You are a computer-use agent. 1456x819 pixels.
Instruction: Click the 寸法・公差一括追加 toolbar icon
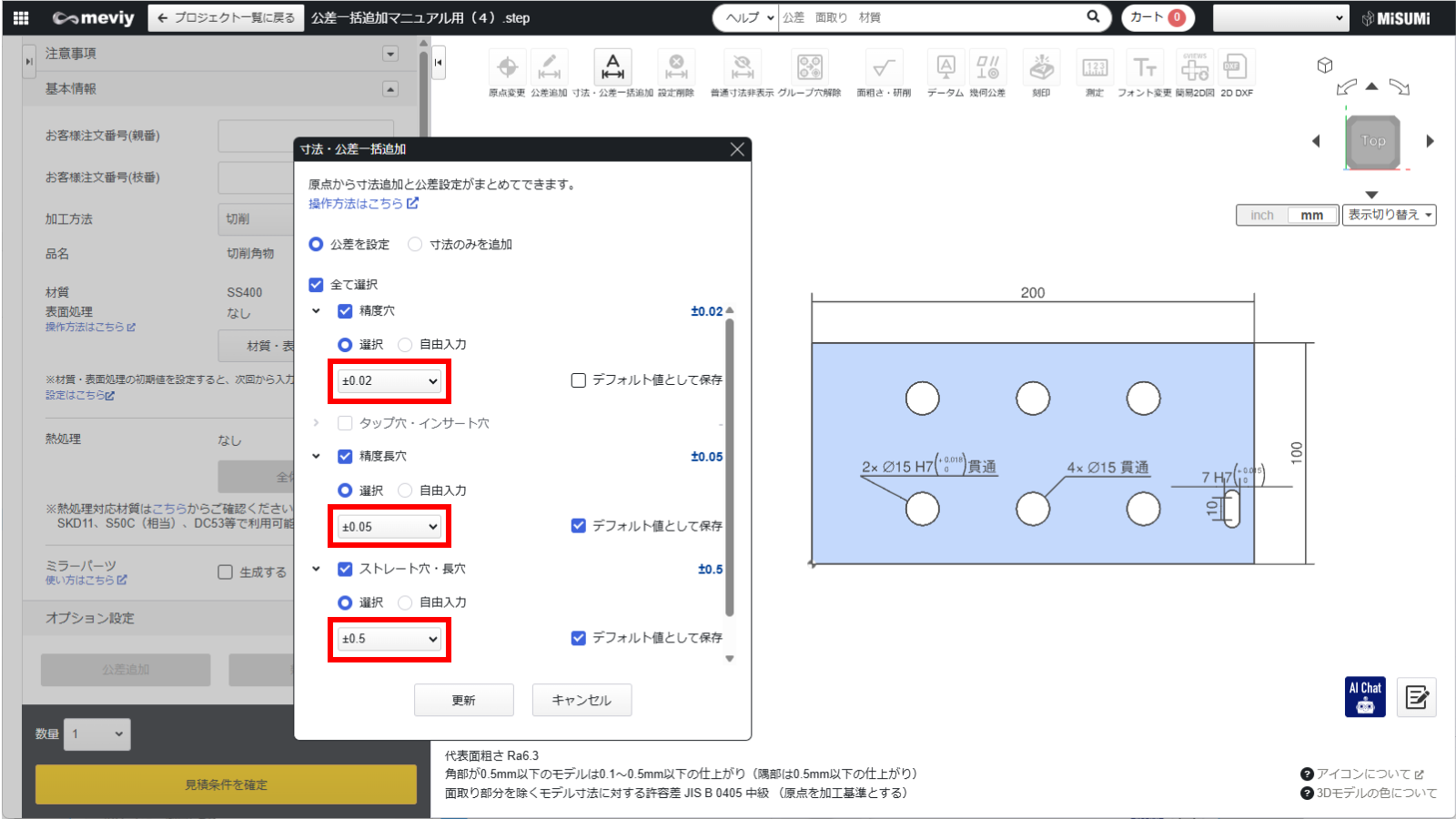[612, 67]
